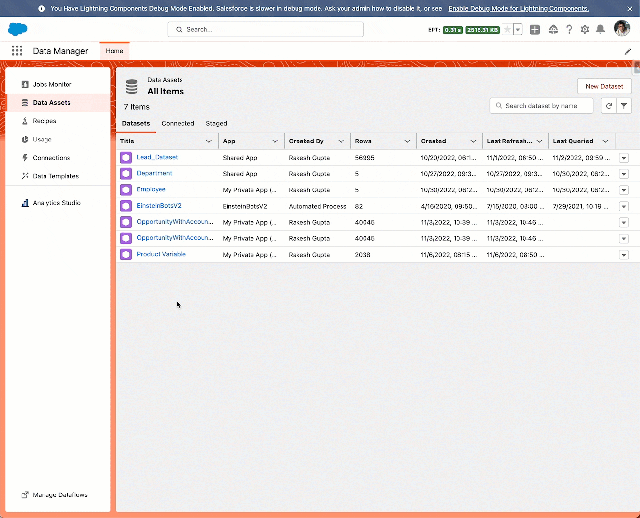Image resolution: width=640 pixels, height=518 pixels.
Task: Toggle the favorites star icon
Action: tap(507, 30)
